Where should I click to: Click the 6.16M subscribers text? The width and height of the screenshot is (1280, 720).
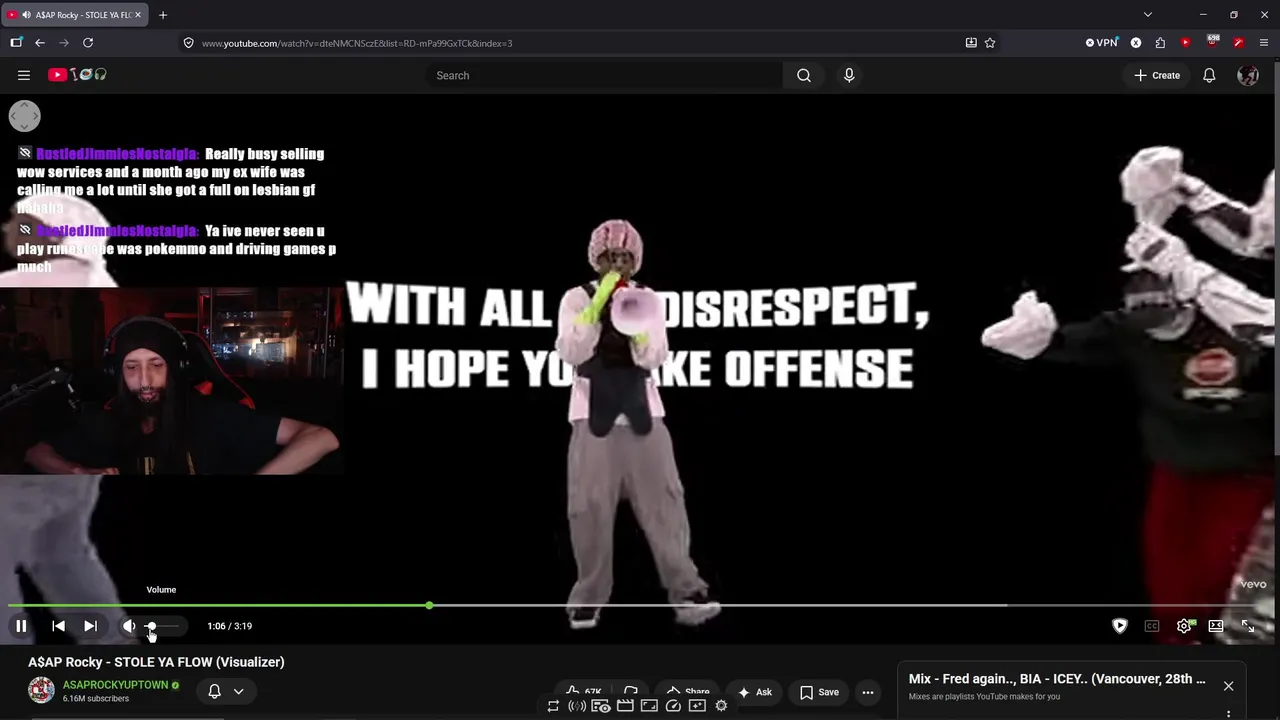click(96, 698)
